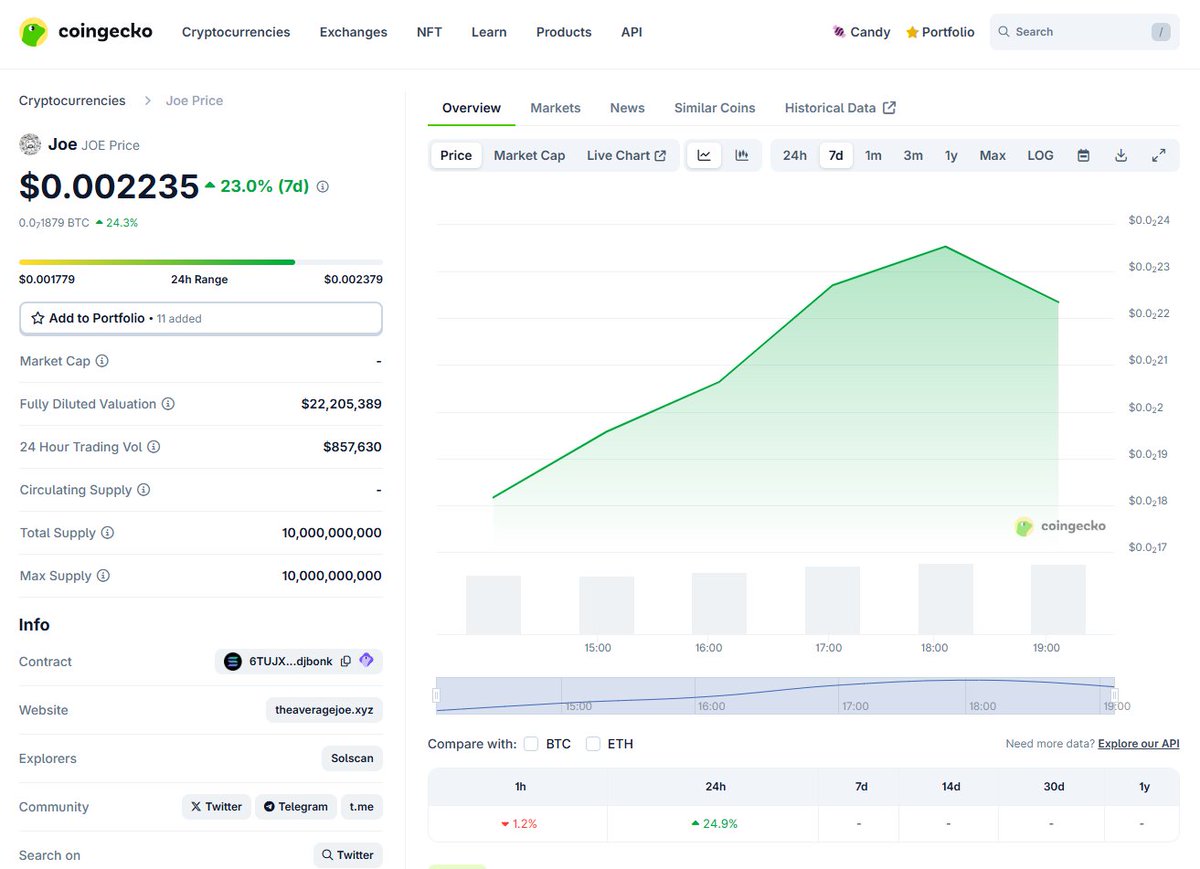Screen dimensions: 1200x869
Task: Click Add to Portfolio button
Action: click(201, 318)
